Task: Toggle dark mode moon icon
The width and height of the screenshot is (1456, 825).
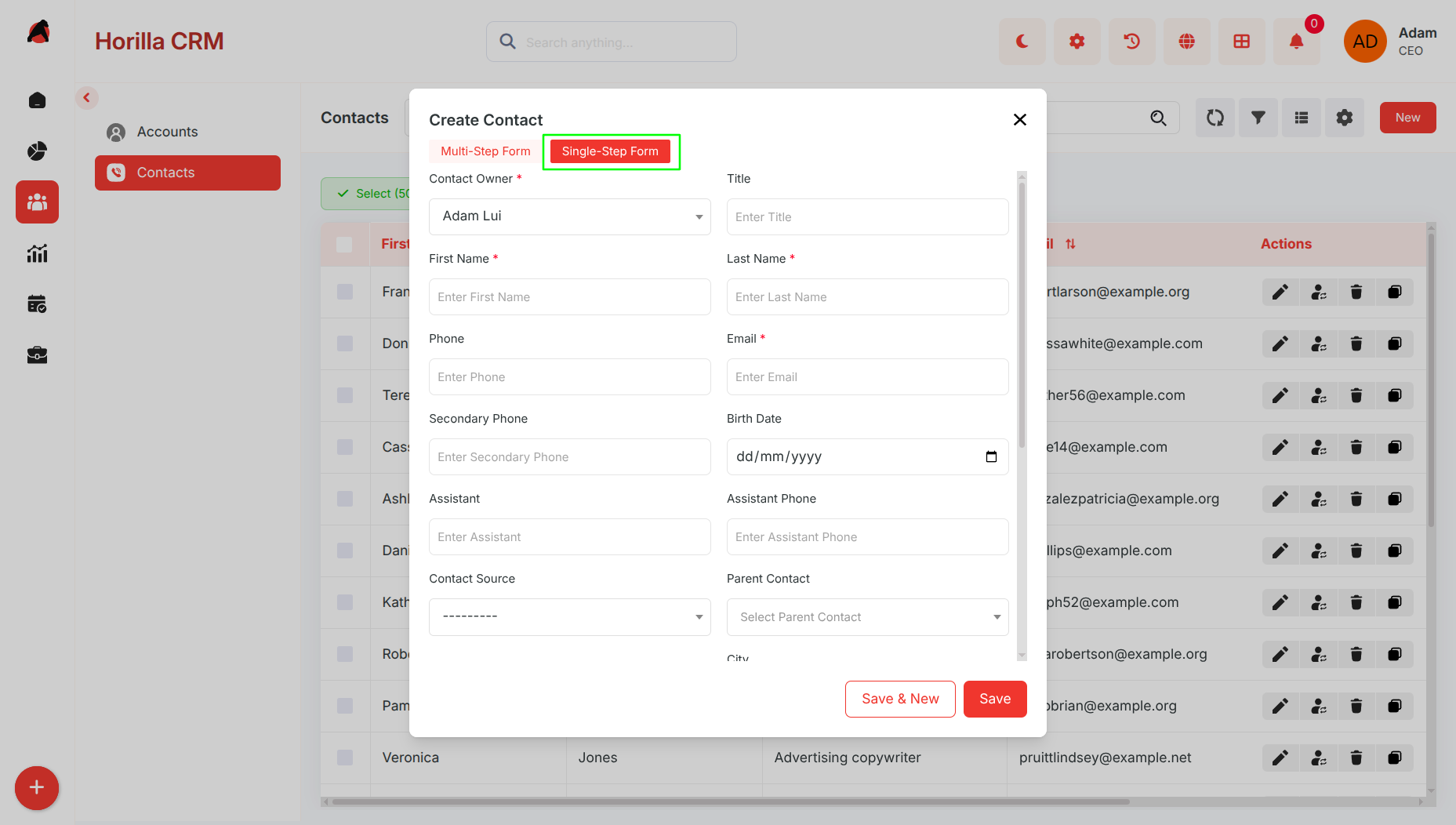Action: [1022, 42]
